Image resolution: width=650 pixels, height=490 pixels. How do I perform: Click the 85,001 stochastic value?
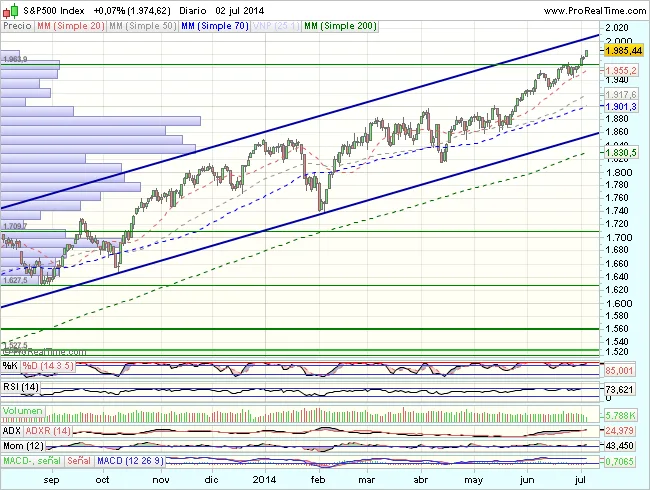619,371
